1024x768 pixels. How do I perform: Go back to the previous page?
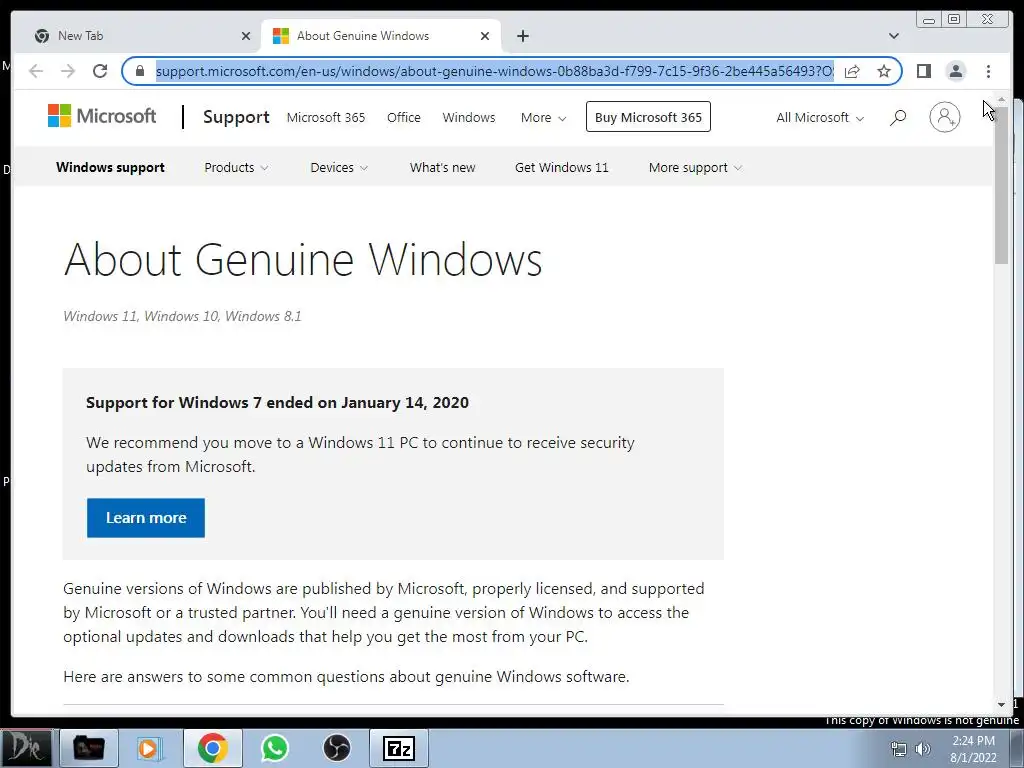[36, 71]
